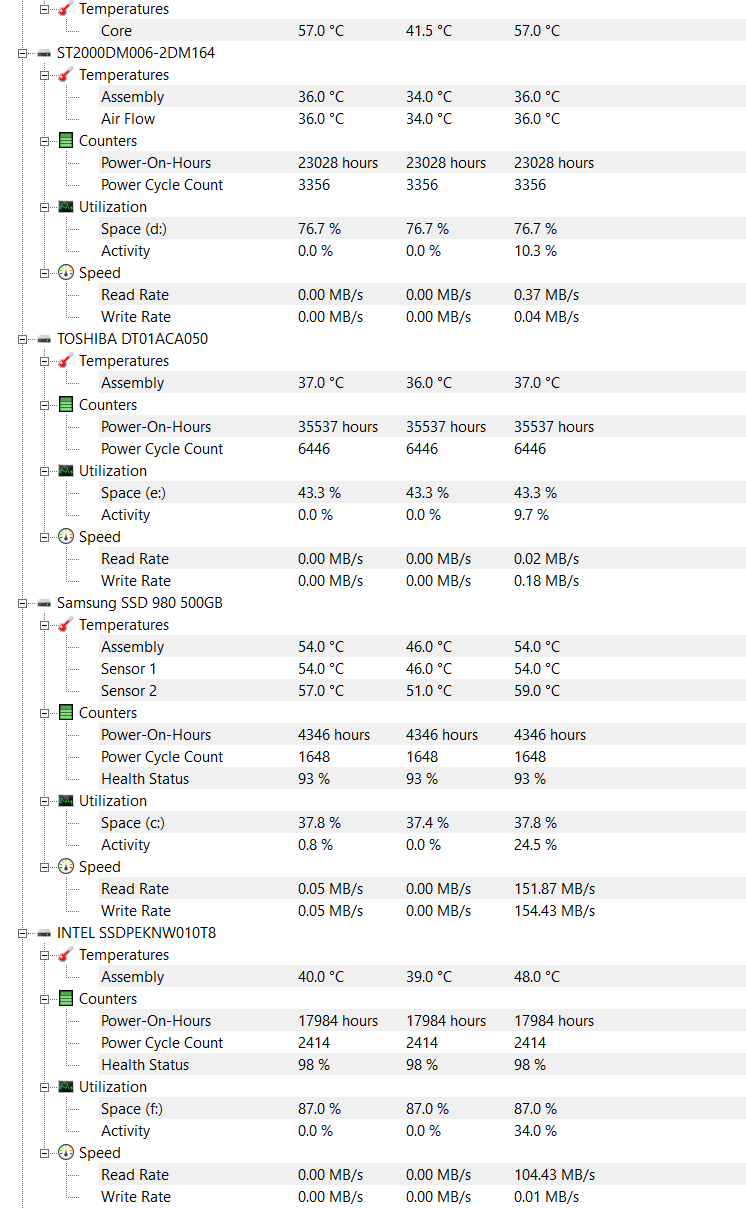Click the TOSHIBA DT01ACA050 drive icon

pos(44,339)
